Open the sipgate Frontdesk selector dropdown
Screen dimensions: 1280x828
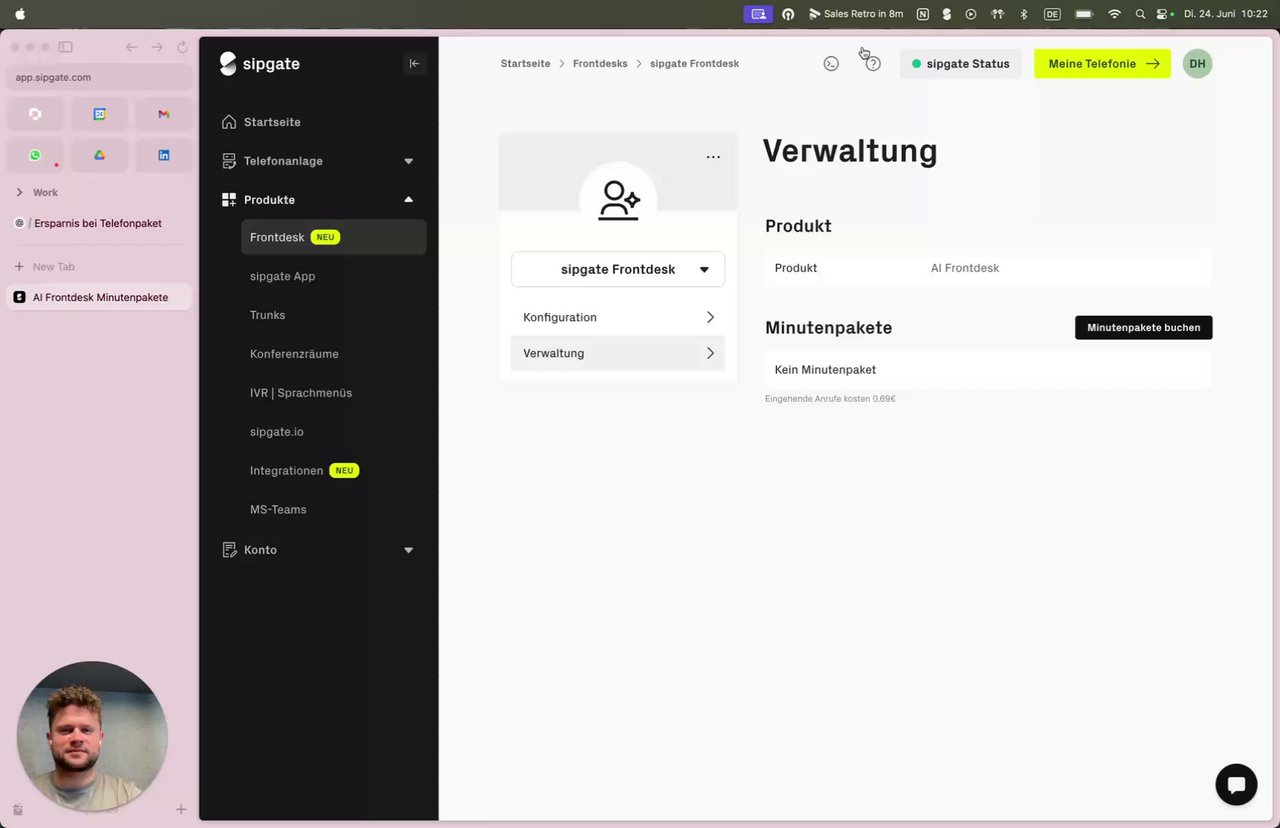pyautogui.click(x=618, y=269)
